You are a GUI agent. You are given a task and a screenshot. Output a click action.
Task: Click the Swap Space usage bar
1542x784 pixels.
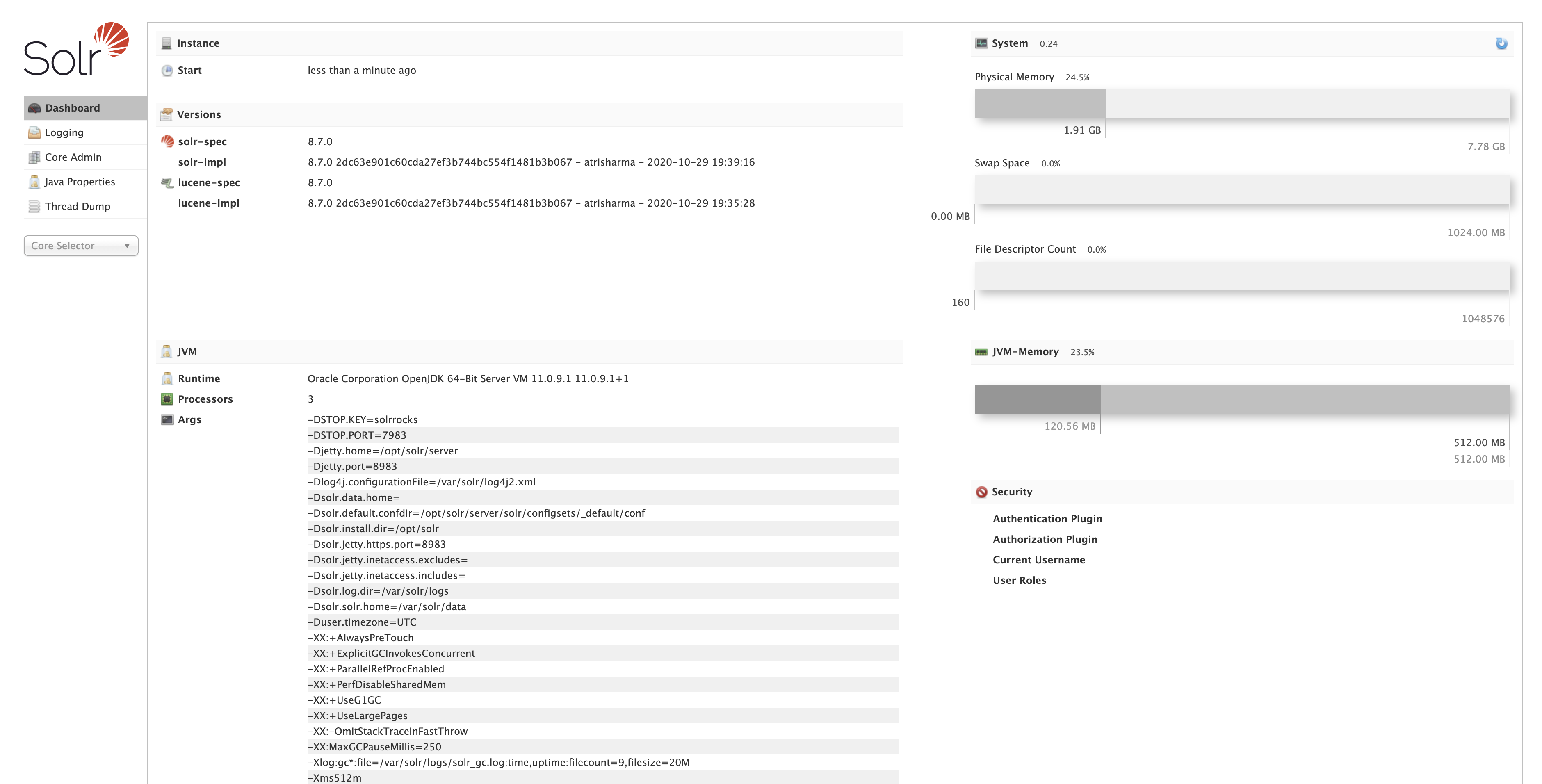coord(1242,190)
